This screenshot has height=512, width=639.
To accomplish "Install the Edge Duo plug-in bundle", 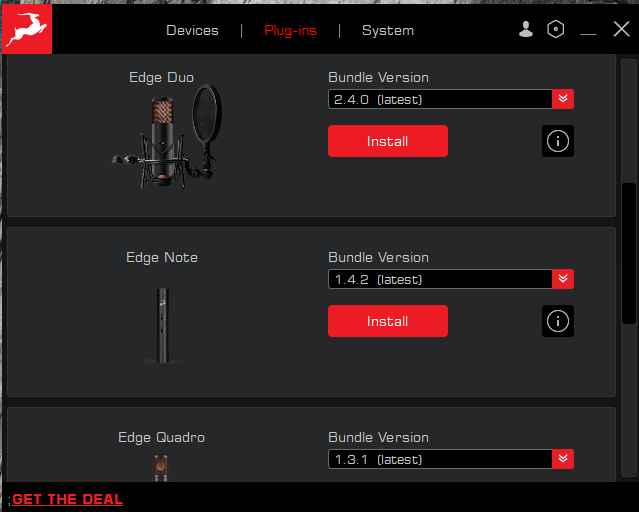I will (388, 141).
